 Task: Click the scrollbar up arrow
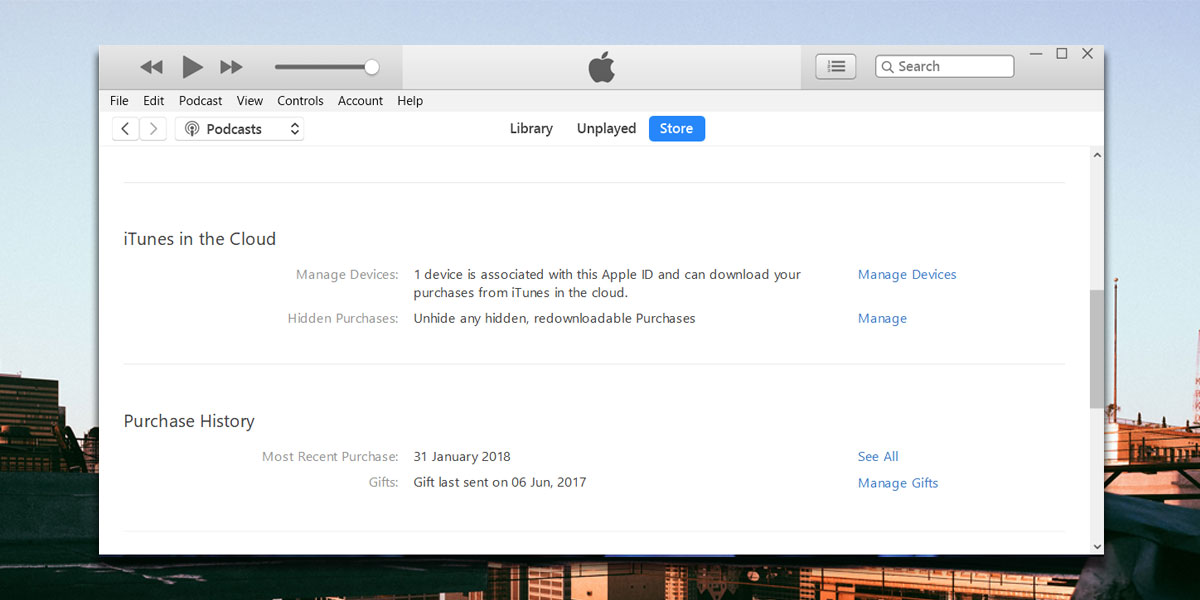coord(1097,156)
